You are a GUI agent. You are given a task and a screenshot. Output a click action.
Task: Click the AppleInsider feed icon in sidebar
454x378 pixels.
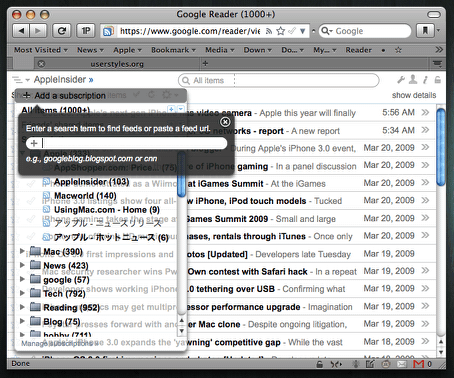coord(47,182)
